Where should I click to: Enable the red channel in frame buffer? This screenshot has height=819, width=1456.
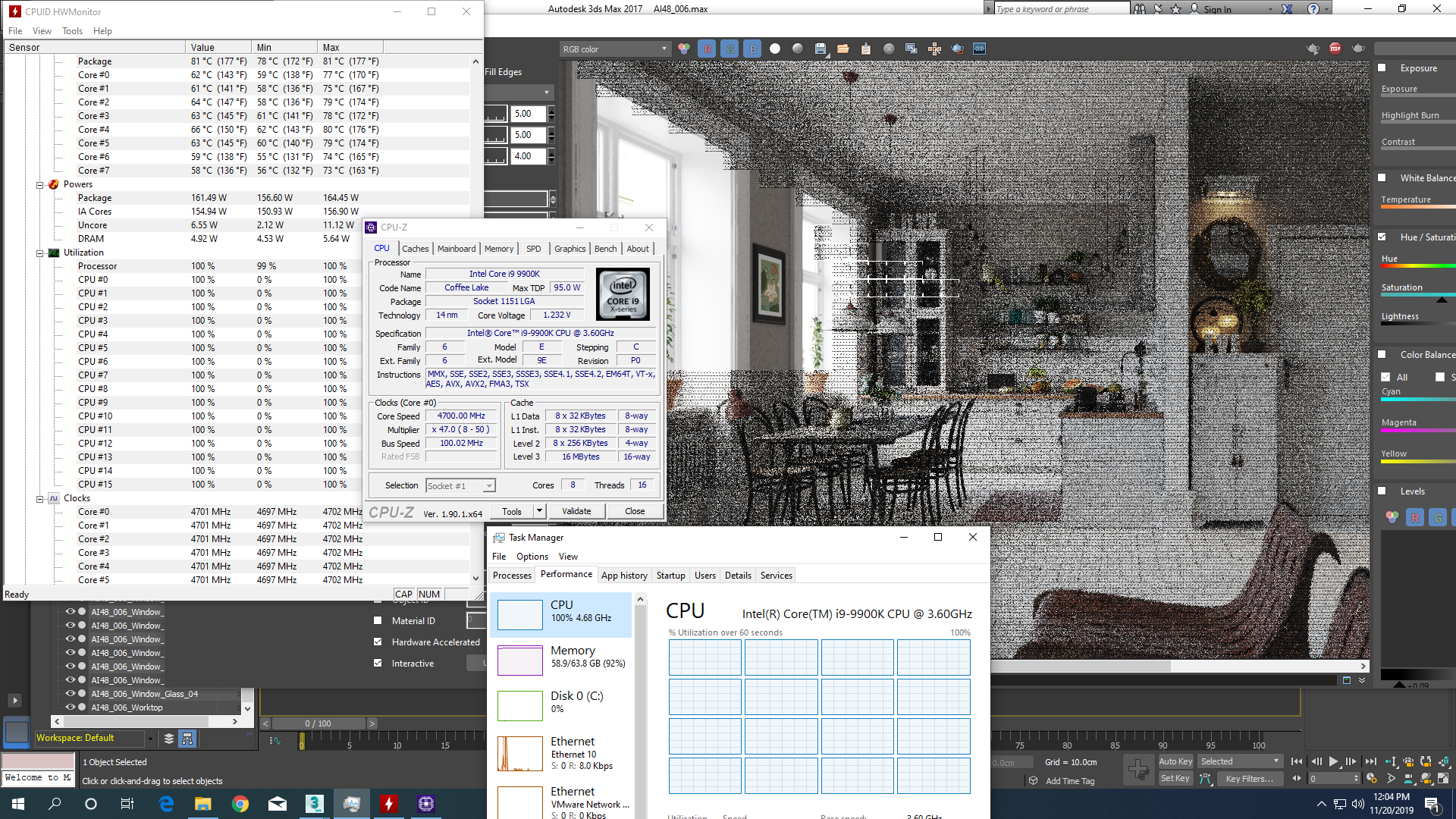[x=707, y=49]
